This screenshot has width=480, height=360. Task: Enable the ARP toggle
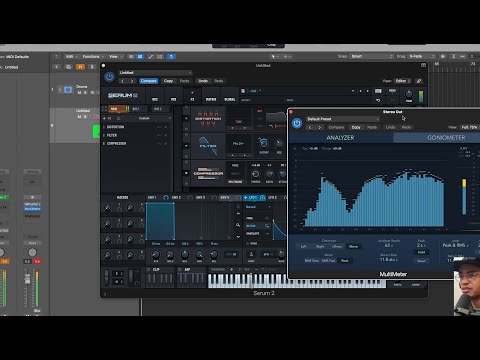[x=180, y=269]
